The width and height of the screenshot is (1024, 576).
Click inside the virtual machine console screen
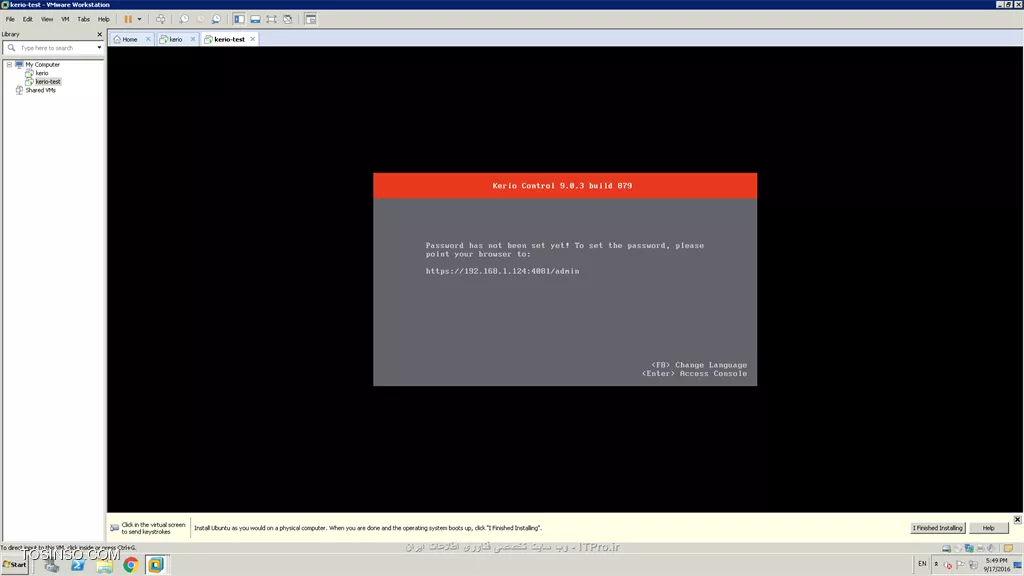coord(565,279)
